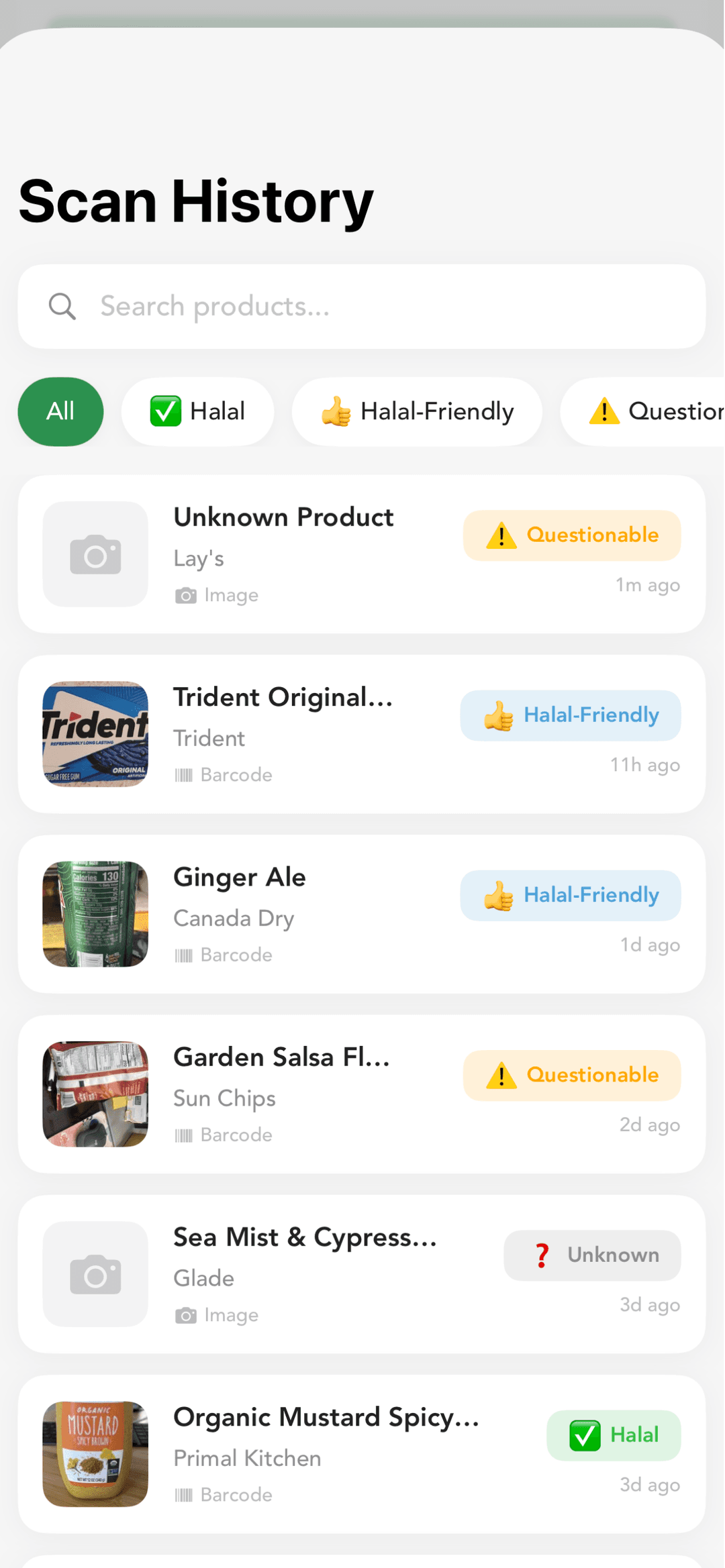This screenshot has width=725, height=1568.
Task: Click the red question mark Unknown icon
Action: click(x=542, y=1255)
